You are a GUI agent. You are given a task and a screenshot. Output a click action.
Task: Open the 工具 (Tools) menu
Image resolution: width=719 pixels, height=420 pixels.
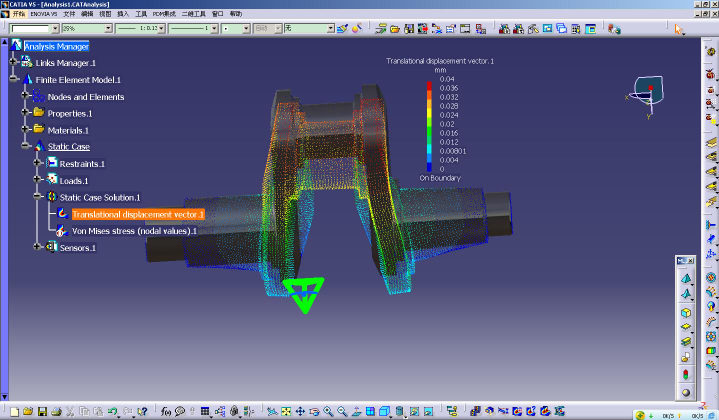click(141, 14)
